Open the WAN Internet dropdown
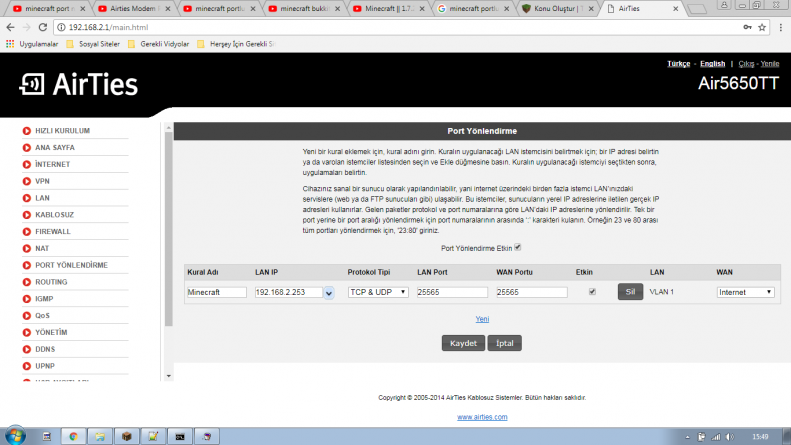Image resolution: width=791 pixels, height=445 pixels. [745, 292]
